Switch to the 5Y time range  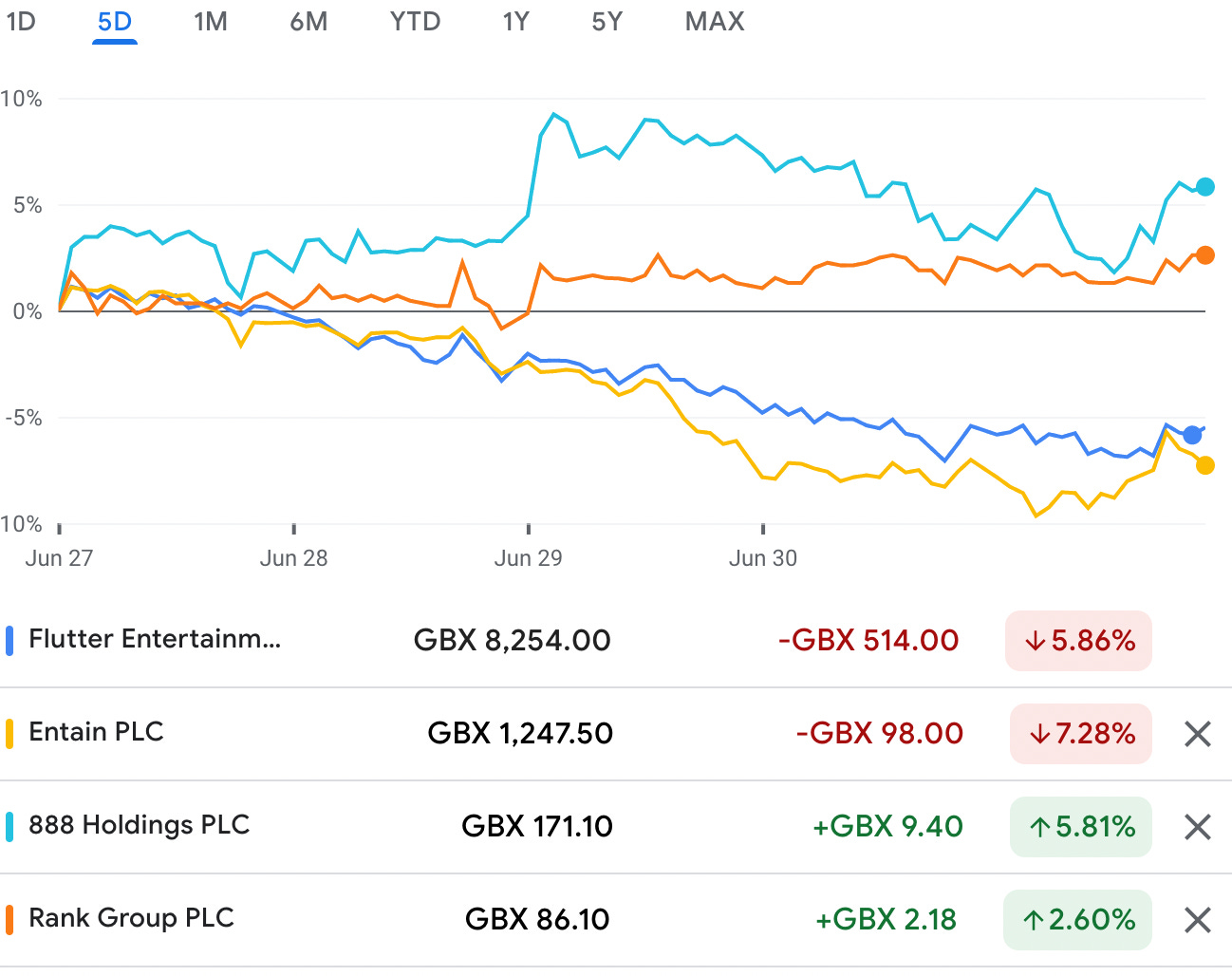pos(607,21)
